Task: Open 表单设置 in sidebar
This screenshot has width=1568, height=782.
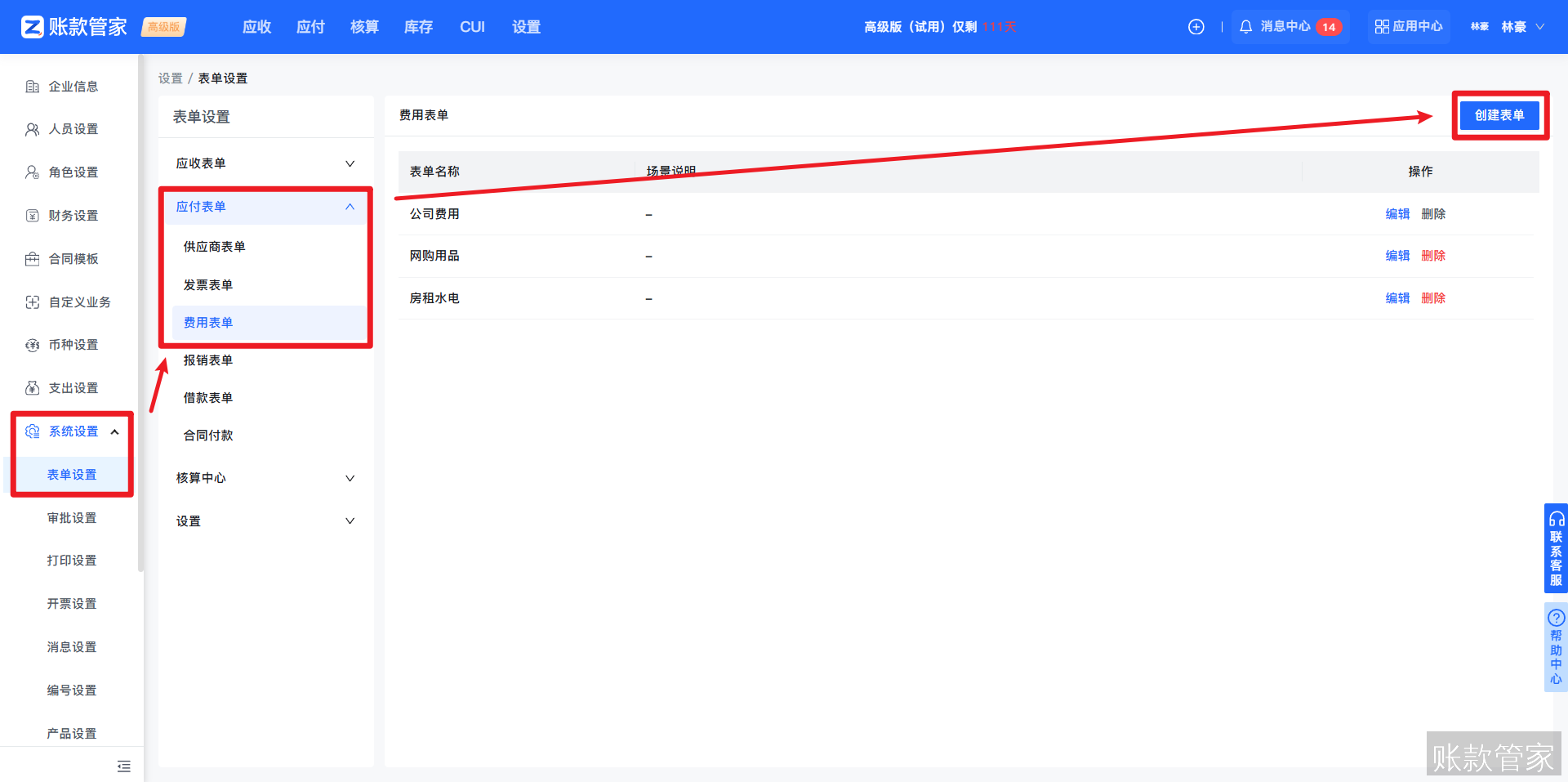Action: (72, 475)
